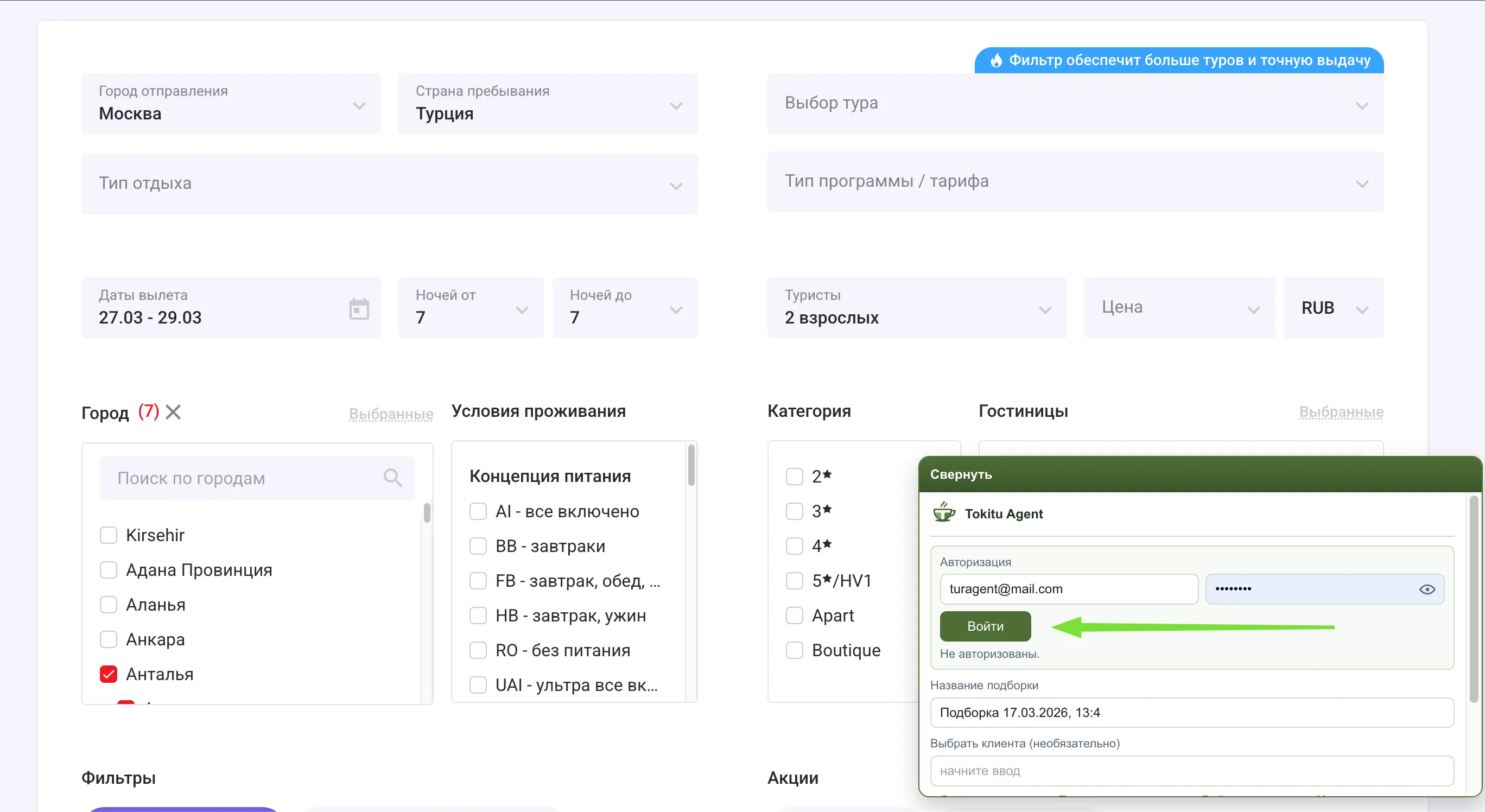Show password using the eye icon
1485x812 pixels.
click(1426, 589)
